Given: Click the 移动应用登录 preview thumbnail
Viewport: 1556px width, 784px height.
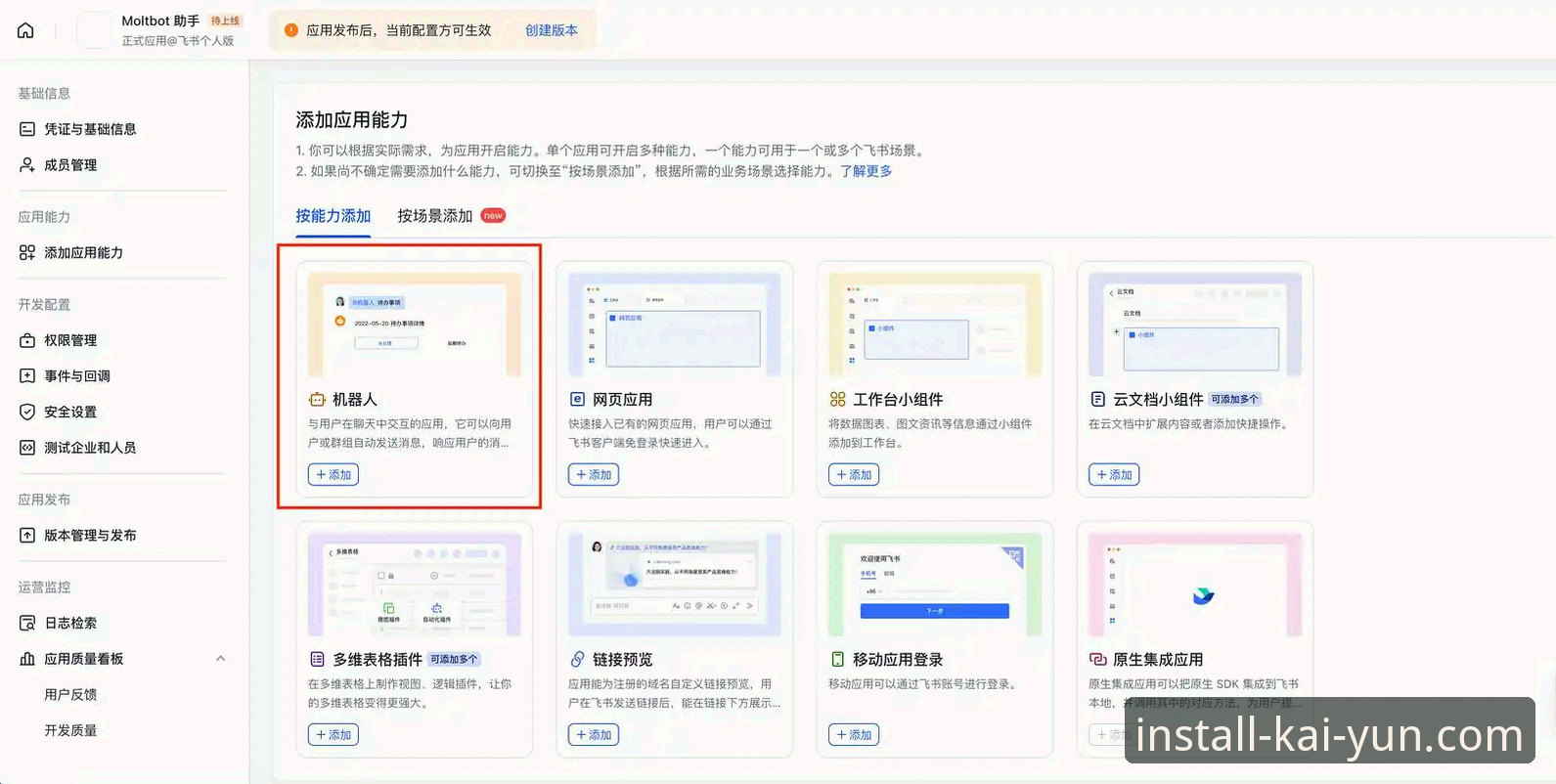Looking at the screenshot, I should 935,585.
